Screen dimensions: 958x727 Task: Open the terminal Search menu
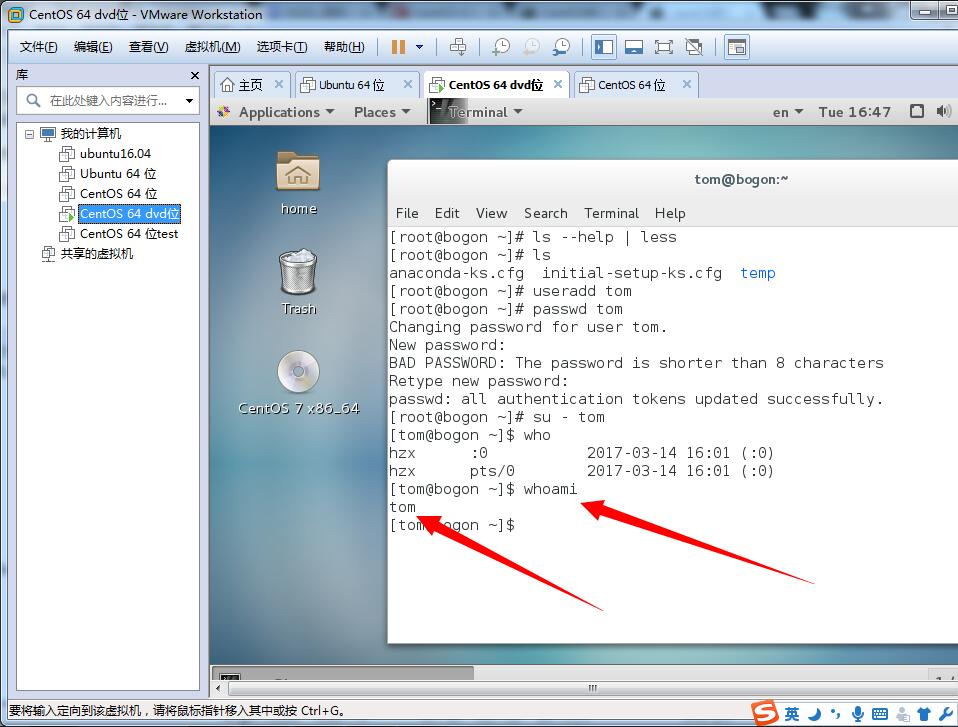[546, 213]
